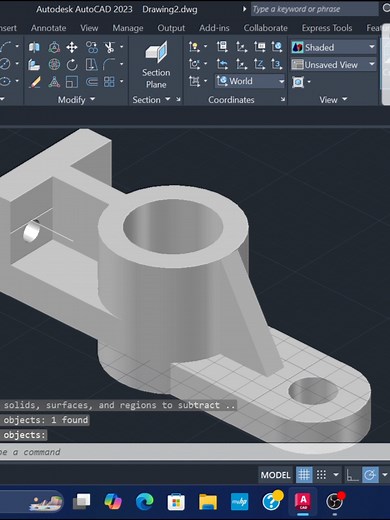Toggle snap mode in status bar

tap(321, 475)
